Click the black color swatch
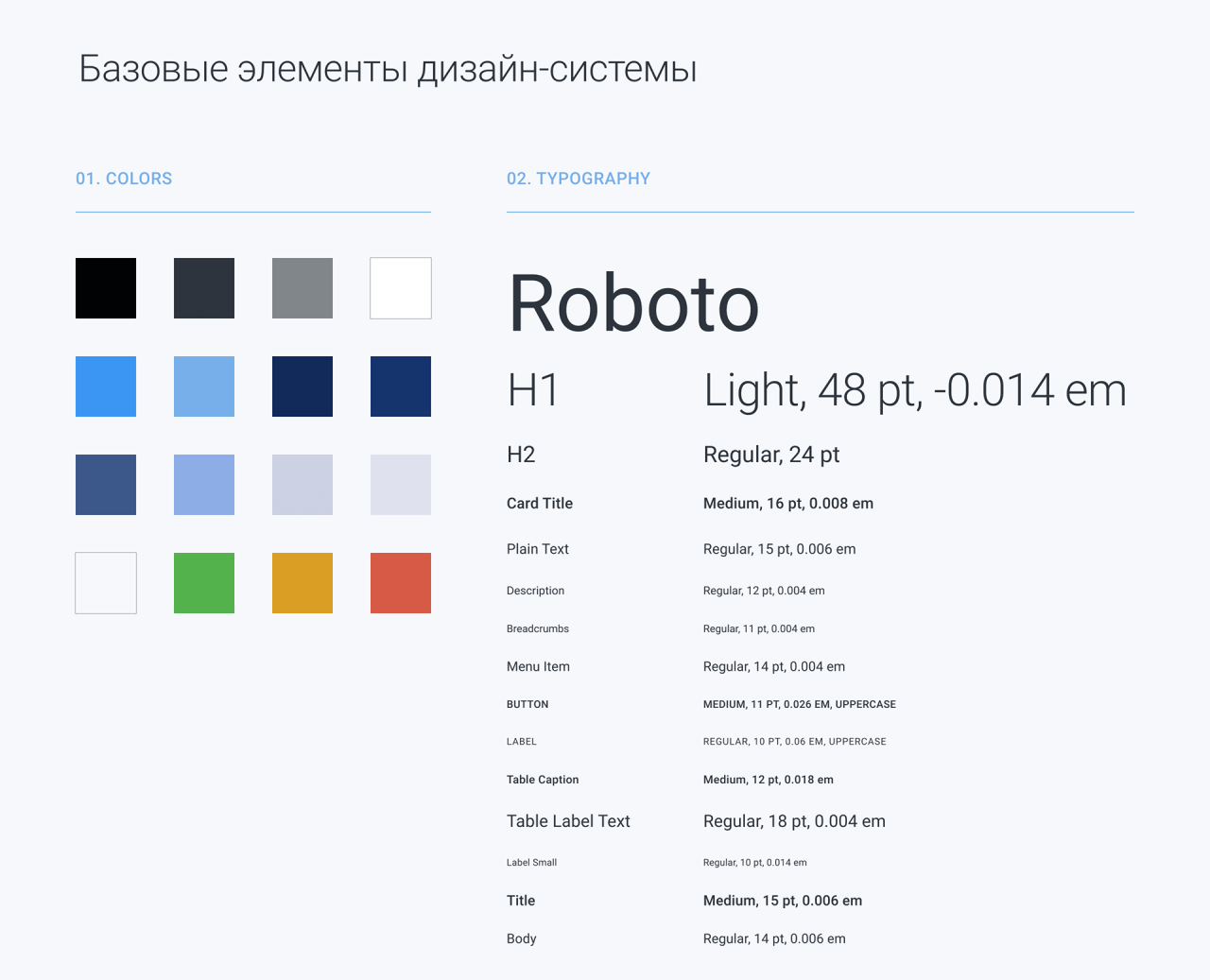Screen dimensions: 1210x980 coord(106,288)
